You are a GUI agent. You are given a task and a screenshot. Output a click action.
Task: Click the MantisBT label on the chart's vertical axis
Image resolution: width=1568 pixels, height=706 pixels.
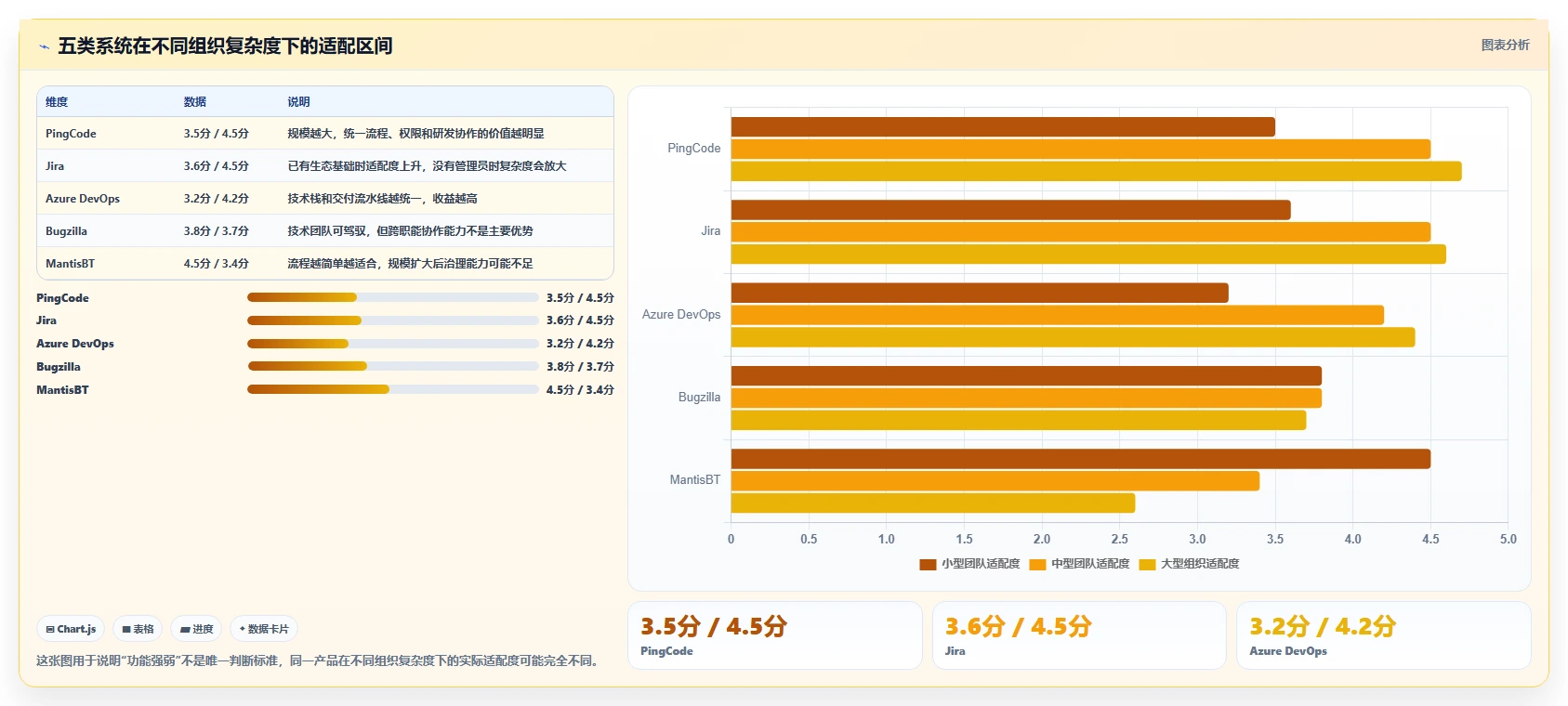[695, 480]
